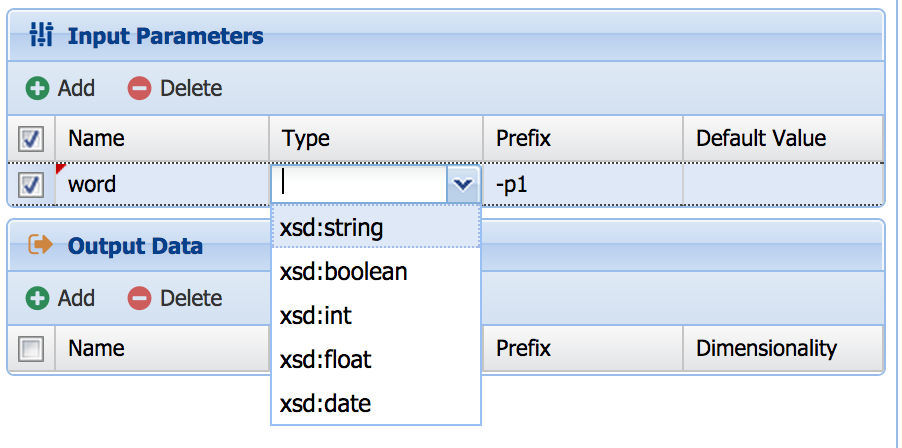Collapse the Type combo box dropdown arrow

click(x=461, y=184)
